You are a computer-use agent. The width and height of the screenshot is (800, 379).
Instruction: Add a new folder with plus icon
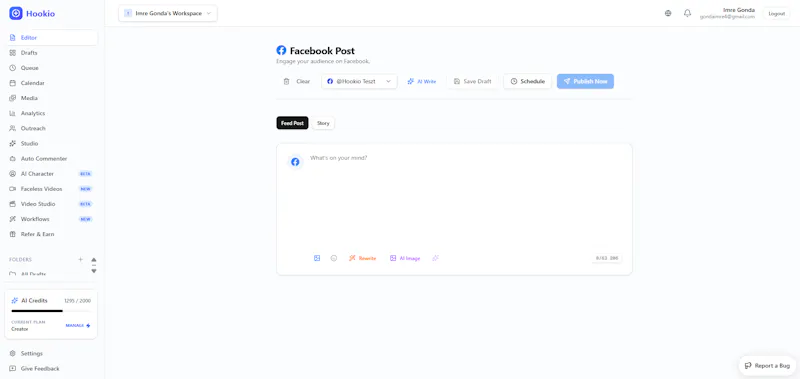[80, 259]
